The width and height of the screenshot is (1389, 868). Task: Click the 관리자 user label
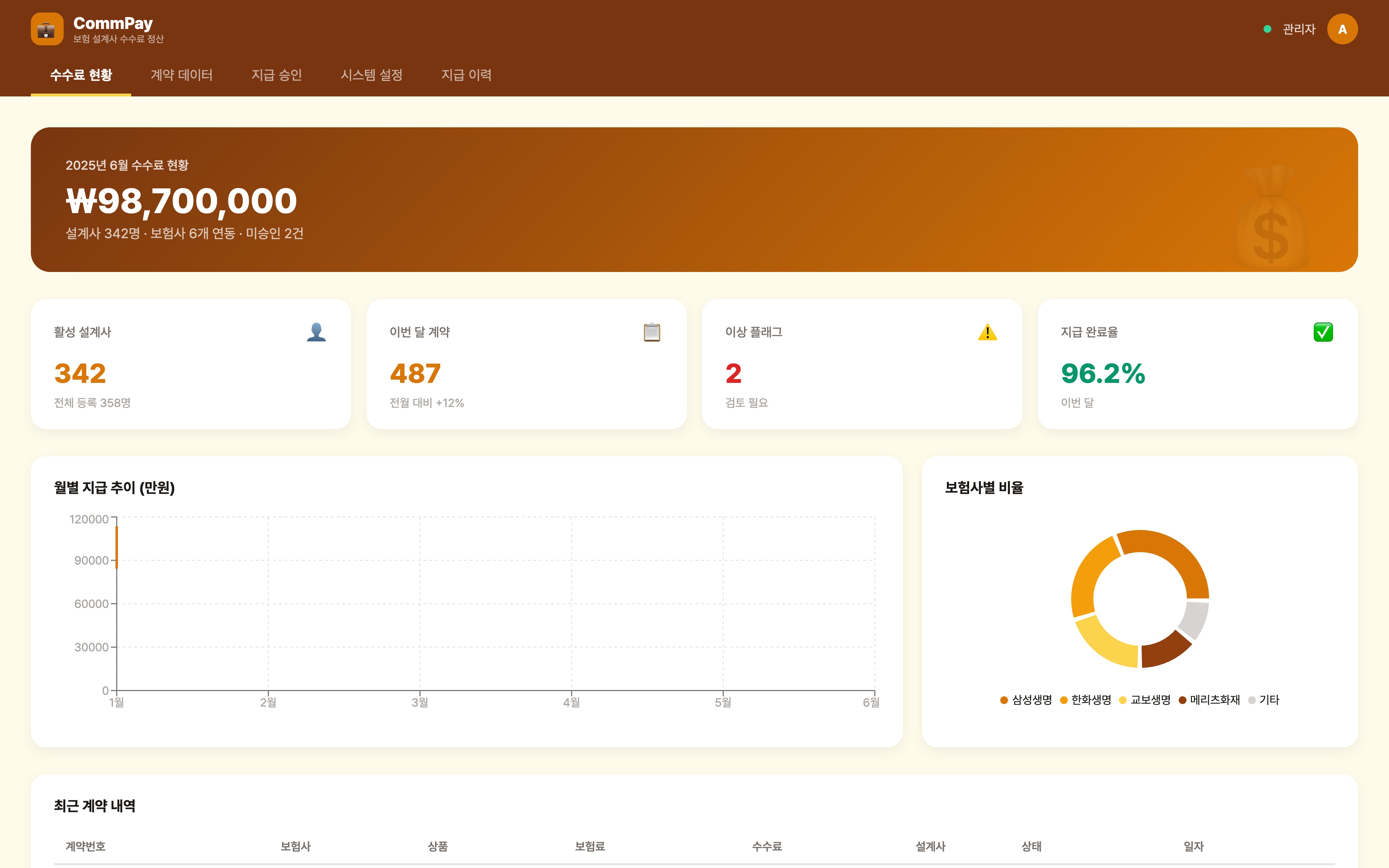tap(1299, 29)
